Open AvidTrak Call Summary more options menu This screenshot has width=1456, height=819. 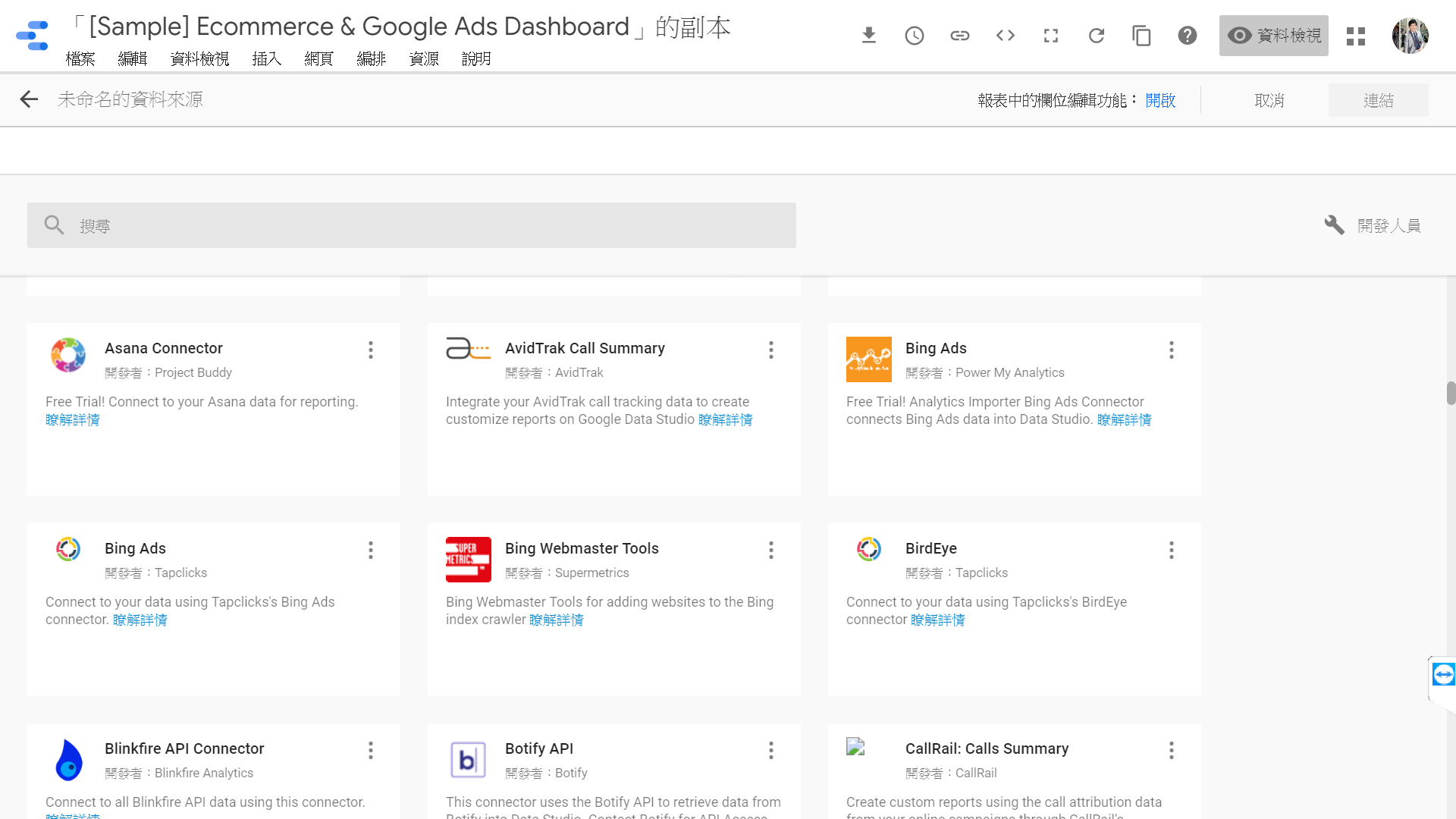pyautogui.click(x=771, y=350)
